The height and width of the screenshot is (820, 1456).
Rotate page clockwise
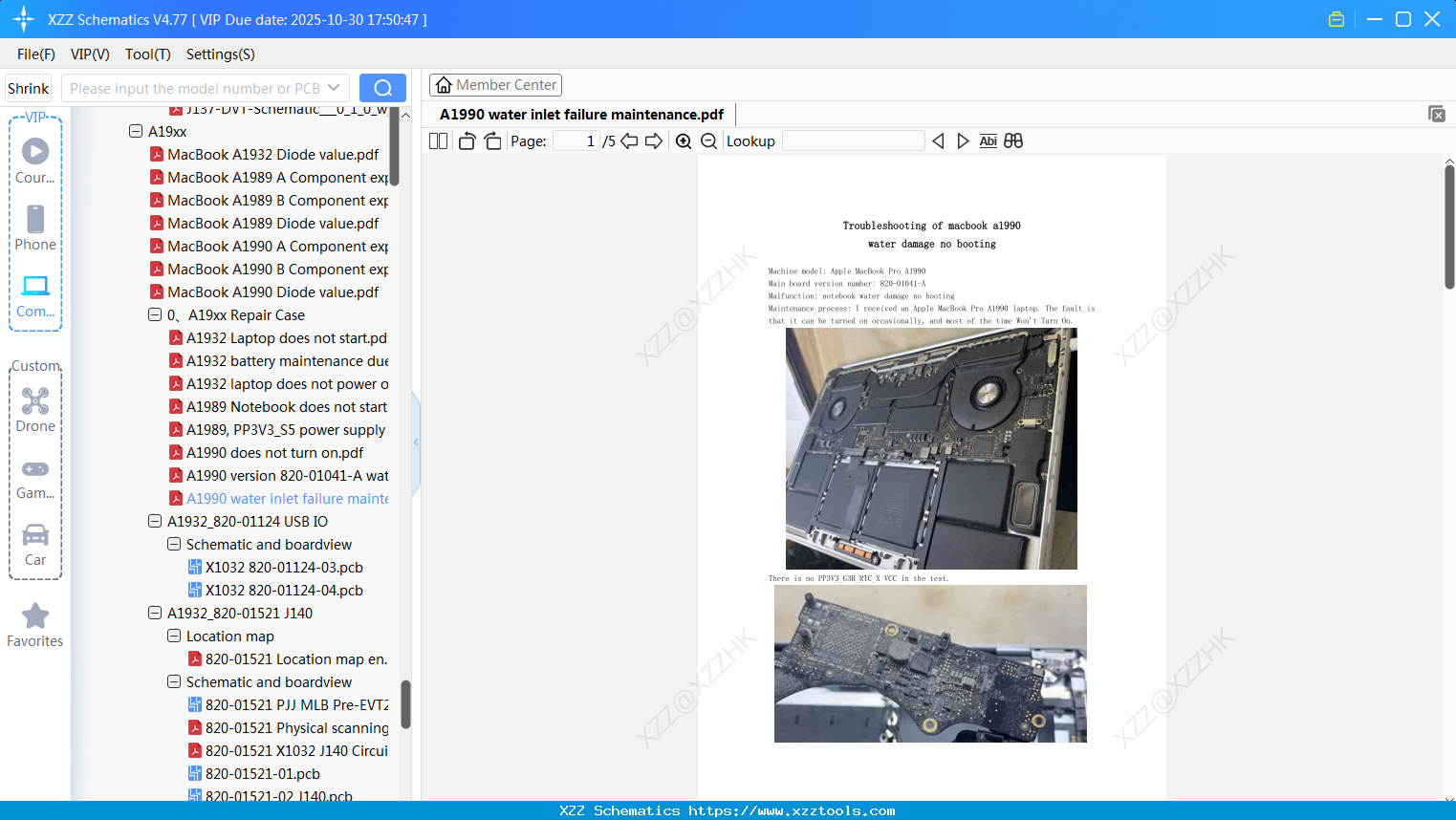(493, 141)
